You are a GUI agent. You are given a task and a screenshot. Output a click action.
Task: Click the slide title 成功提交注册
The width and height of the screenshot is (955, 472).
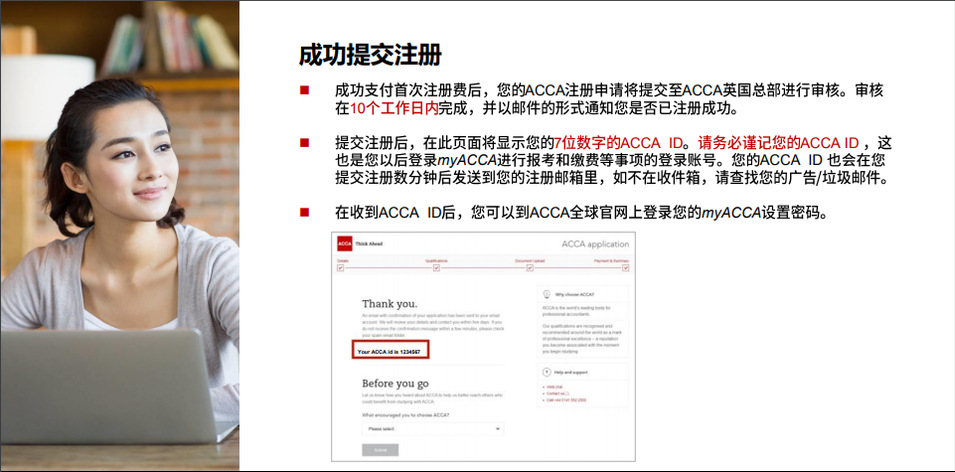370,55
